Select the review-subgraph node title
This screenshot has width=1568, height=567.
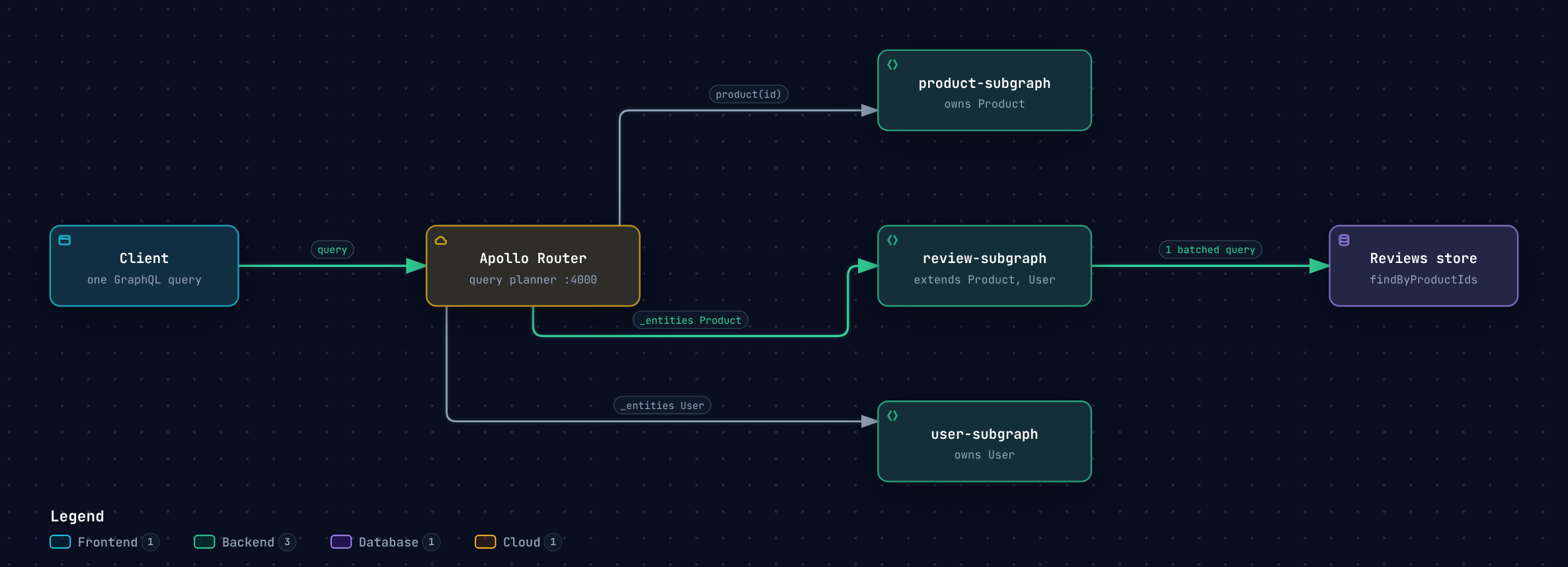point(984,258)
